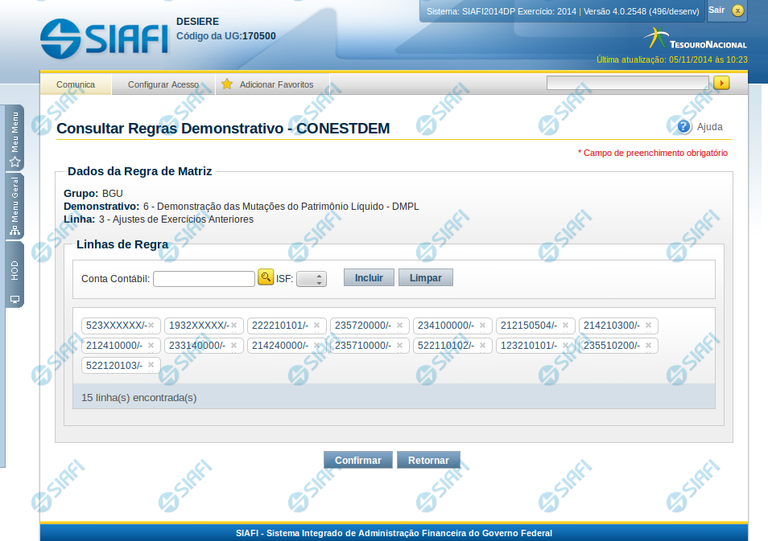The width and height of the screenshot is (768, 541).
Task: Click the text '15 linha(s) encontrada(s)'
Action: [x=139, y=398]
